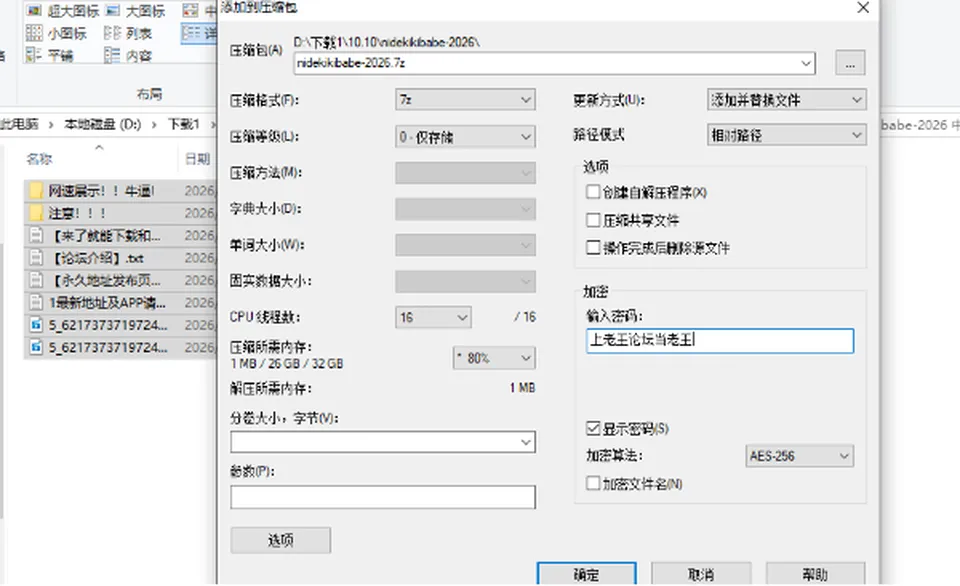Screen dimensions: 960x586
Task: Select the 平铺 layout icon in Explorer
Action: pyautogui.click(x=34, y=56)
